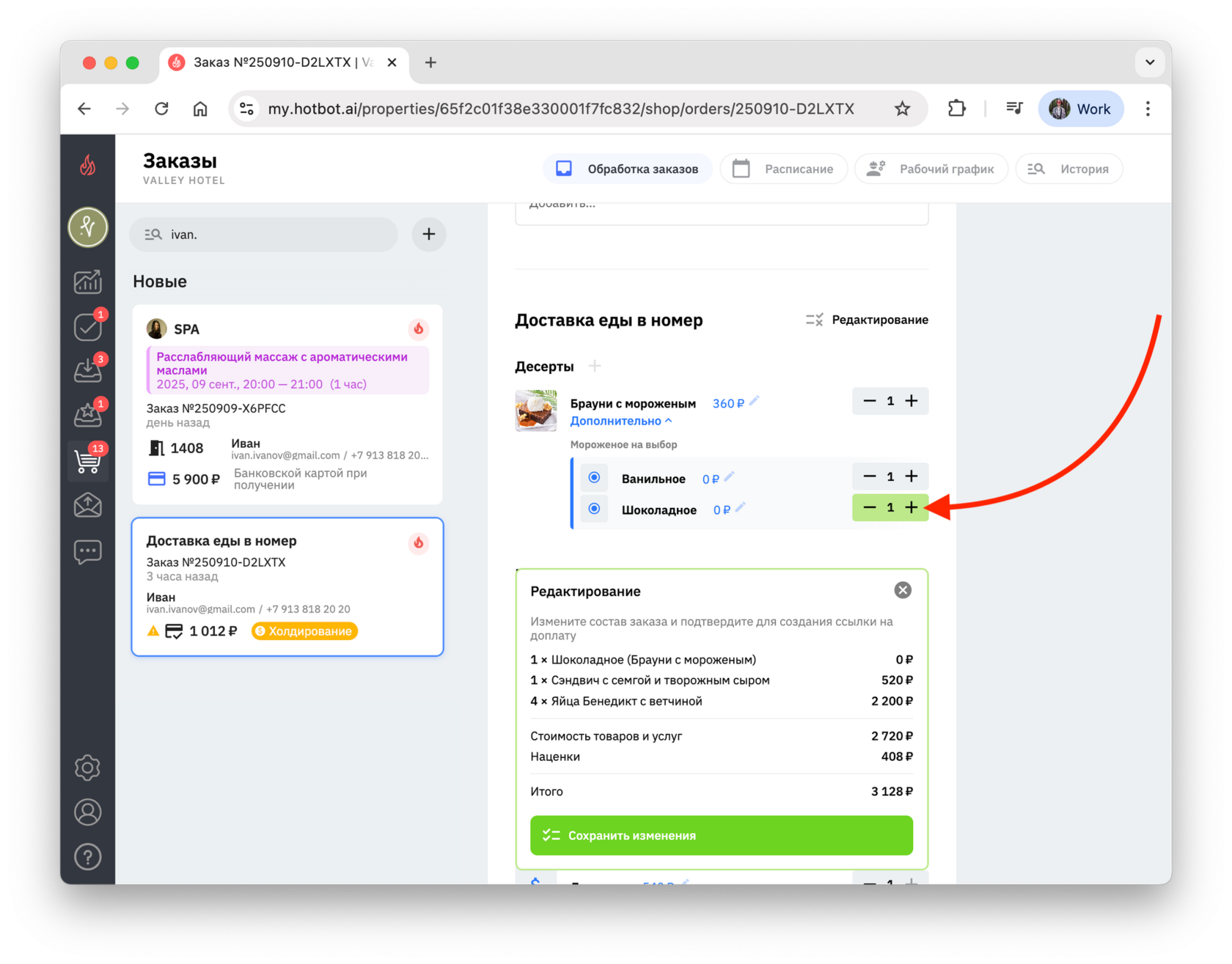Close the Редактирование summary panel

coord(903,590)
